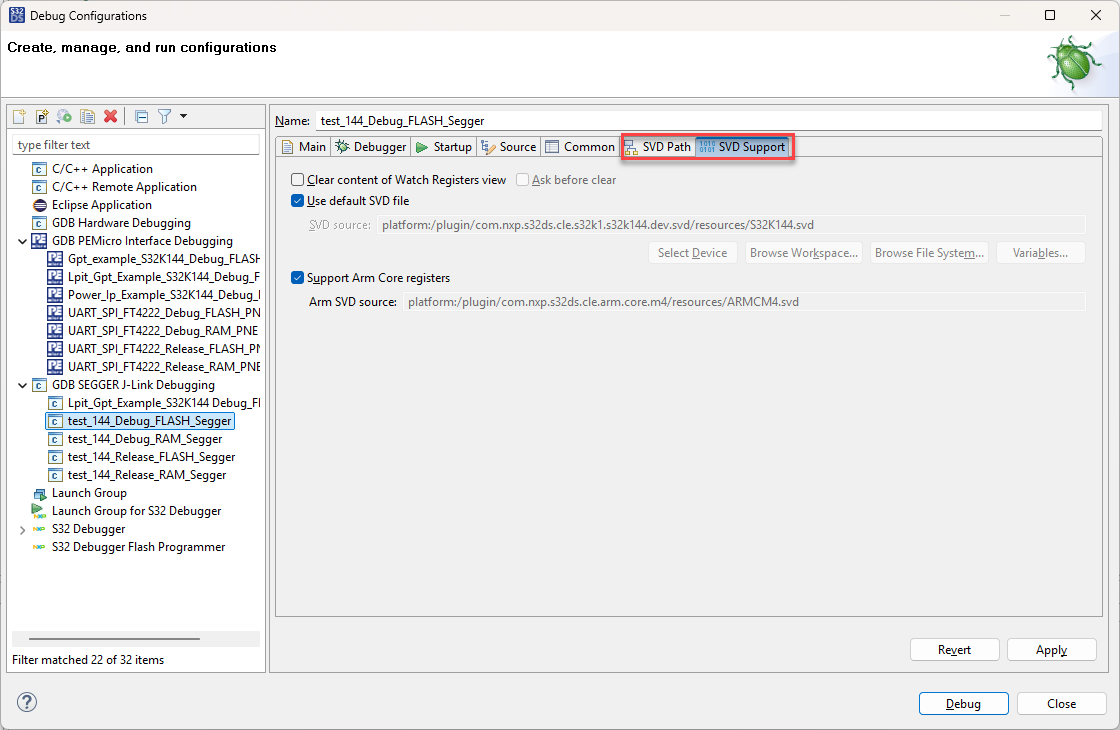Screen dimensions: 1120x730
Task: Duplicate the selected launch configuration
Action: point(87,116)
